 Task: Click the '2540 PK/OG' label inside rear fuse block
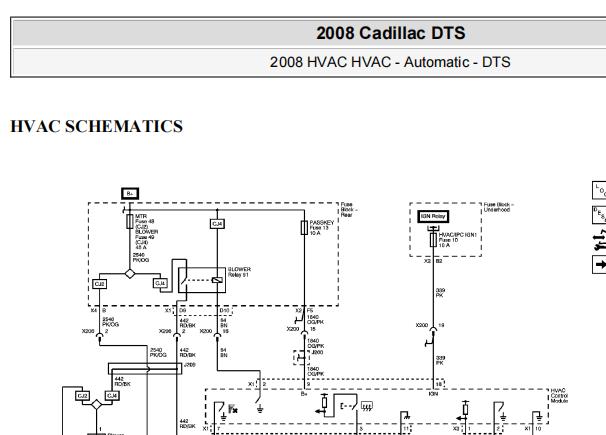pyautogui.click(x=141, y=258)
